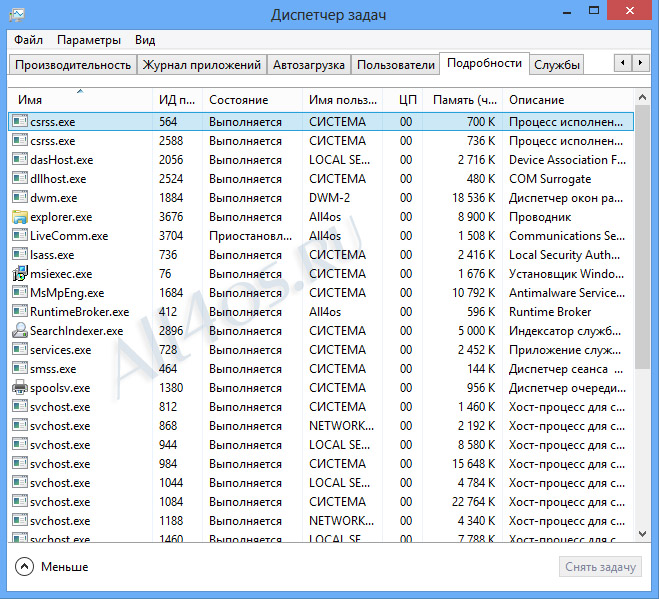Click the COM Surrogate description
This screenshot has height=599, width=659.
[550, 179]
